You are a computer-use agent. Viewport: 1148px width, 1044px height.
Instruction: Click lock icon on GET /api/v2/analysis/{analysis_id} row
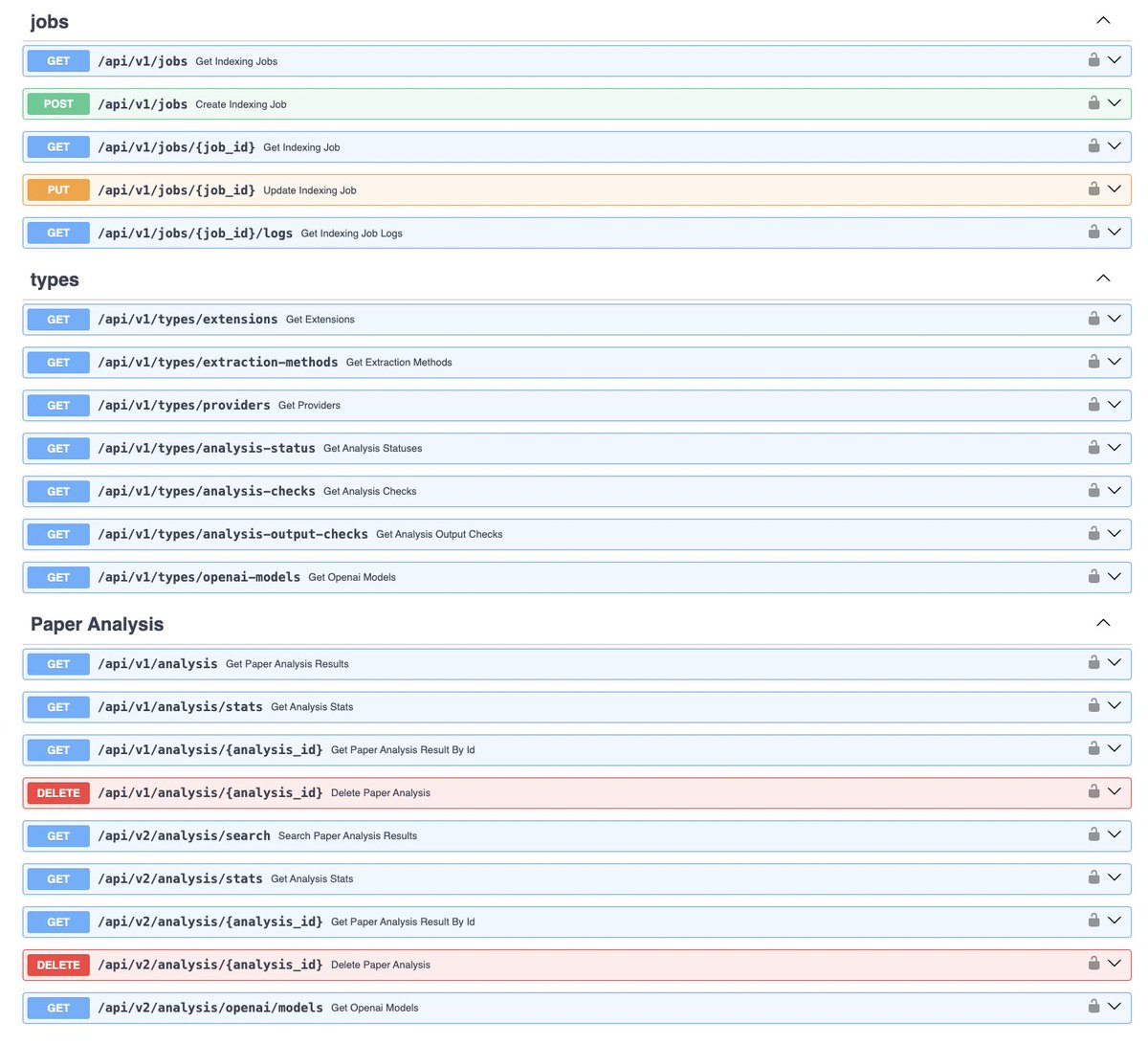point(1093,921)
